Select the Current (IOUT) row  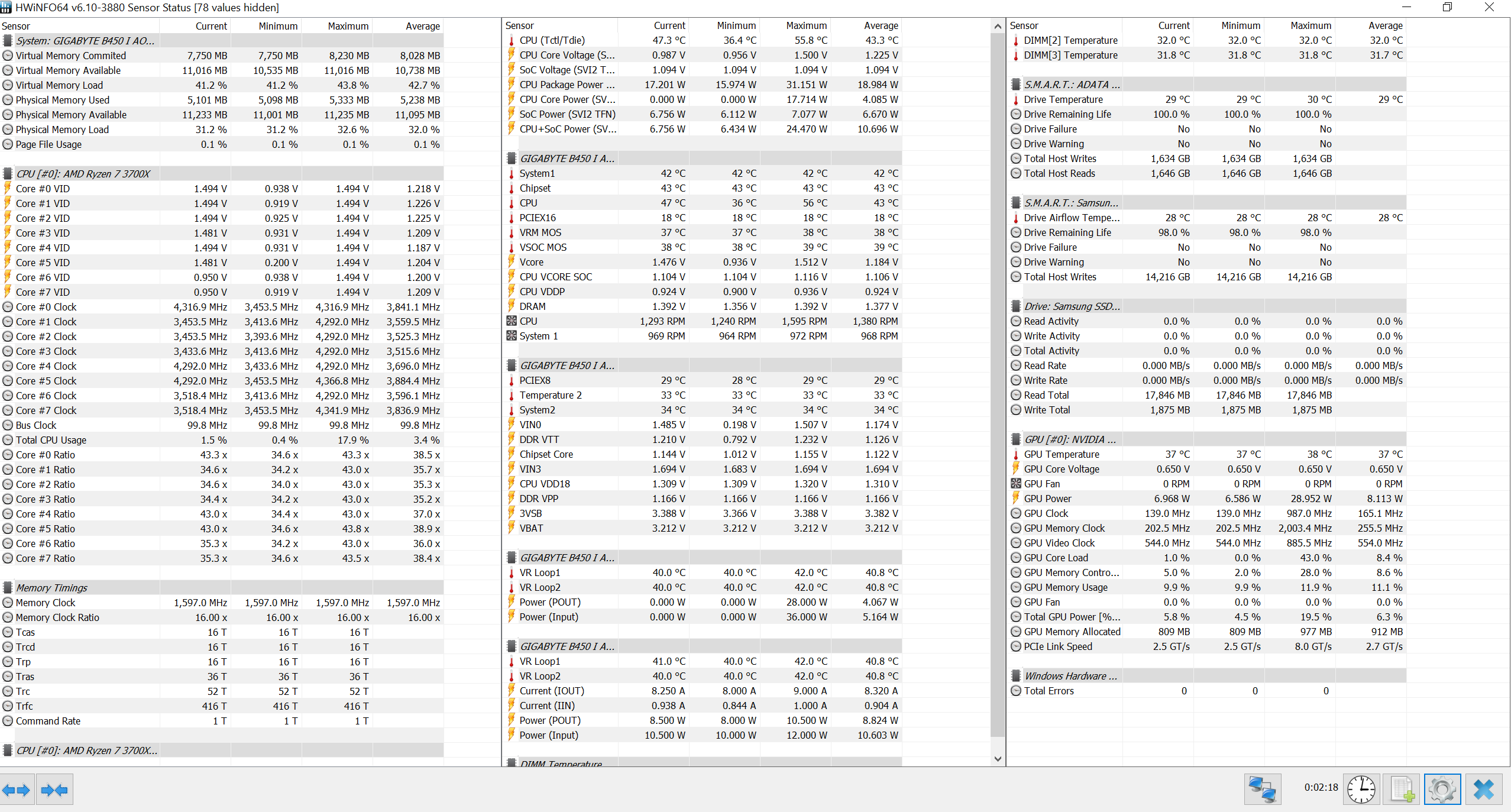pos(703,691)
